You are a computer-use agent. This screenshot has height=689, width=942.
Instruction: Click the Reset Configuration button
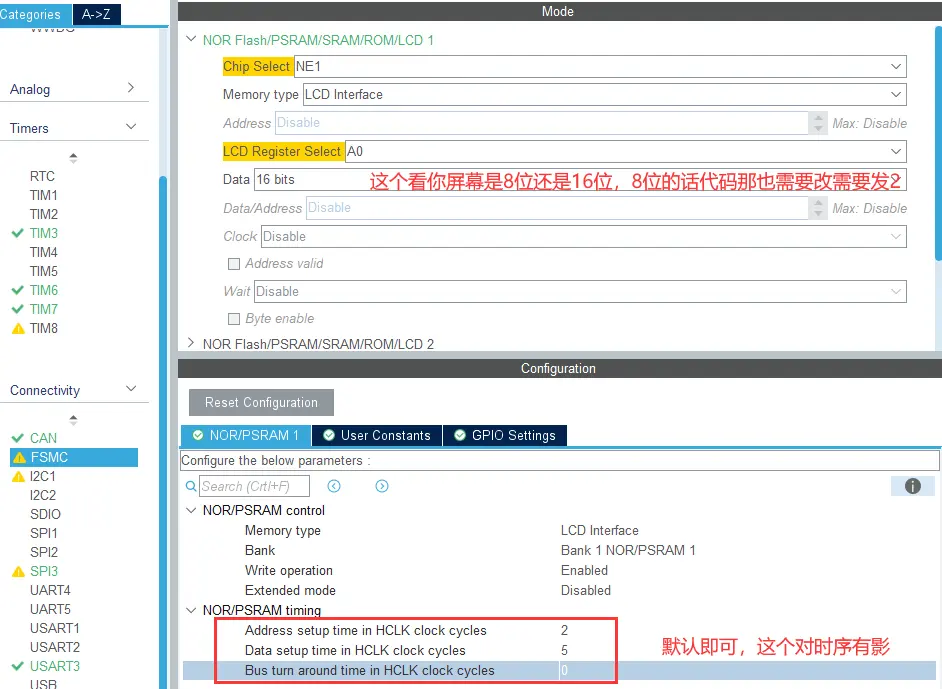pos(261,402)
